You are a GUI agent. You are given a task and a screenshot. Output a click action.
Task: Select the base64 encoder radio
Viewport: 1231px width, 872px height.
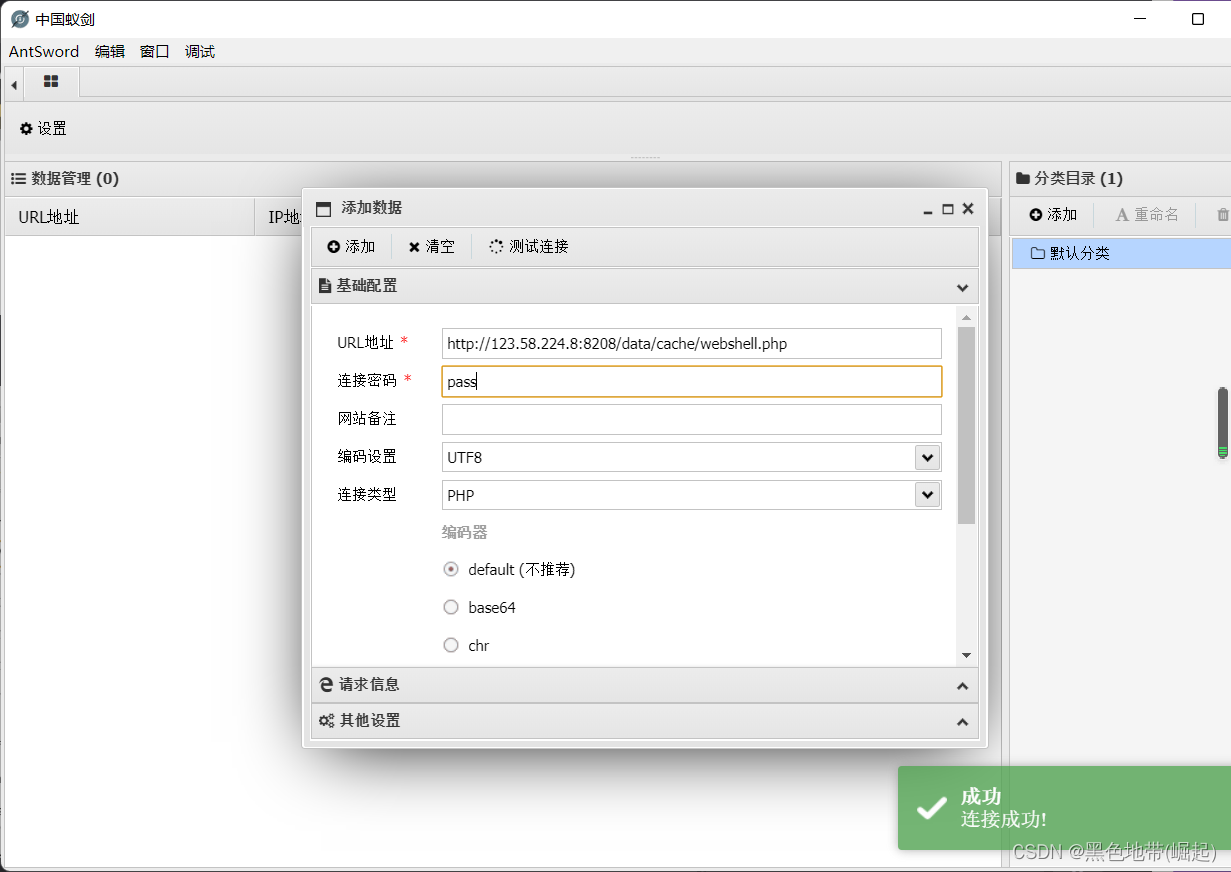[451, 607]
